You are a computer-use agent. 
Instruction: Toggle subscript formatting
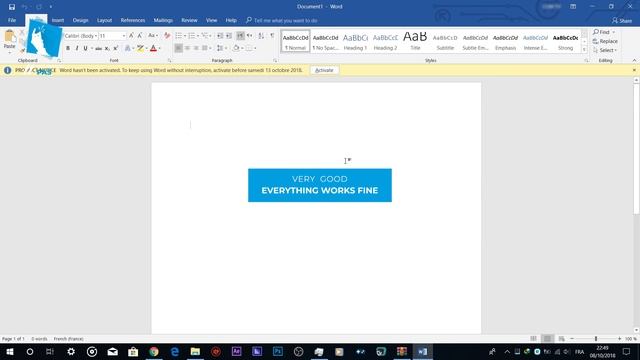tap(107, 48)
